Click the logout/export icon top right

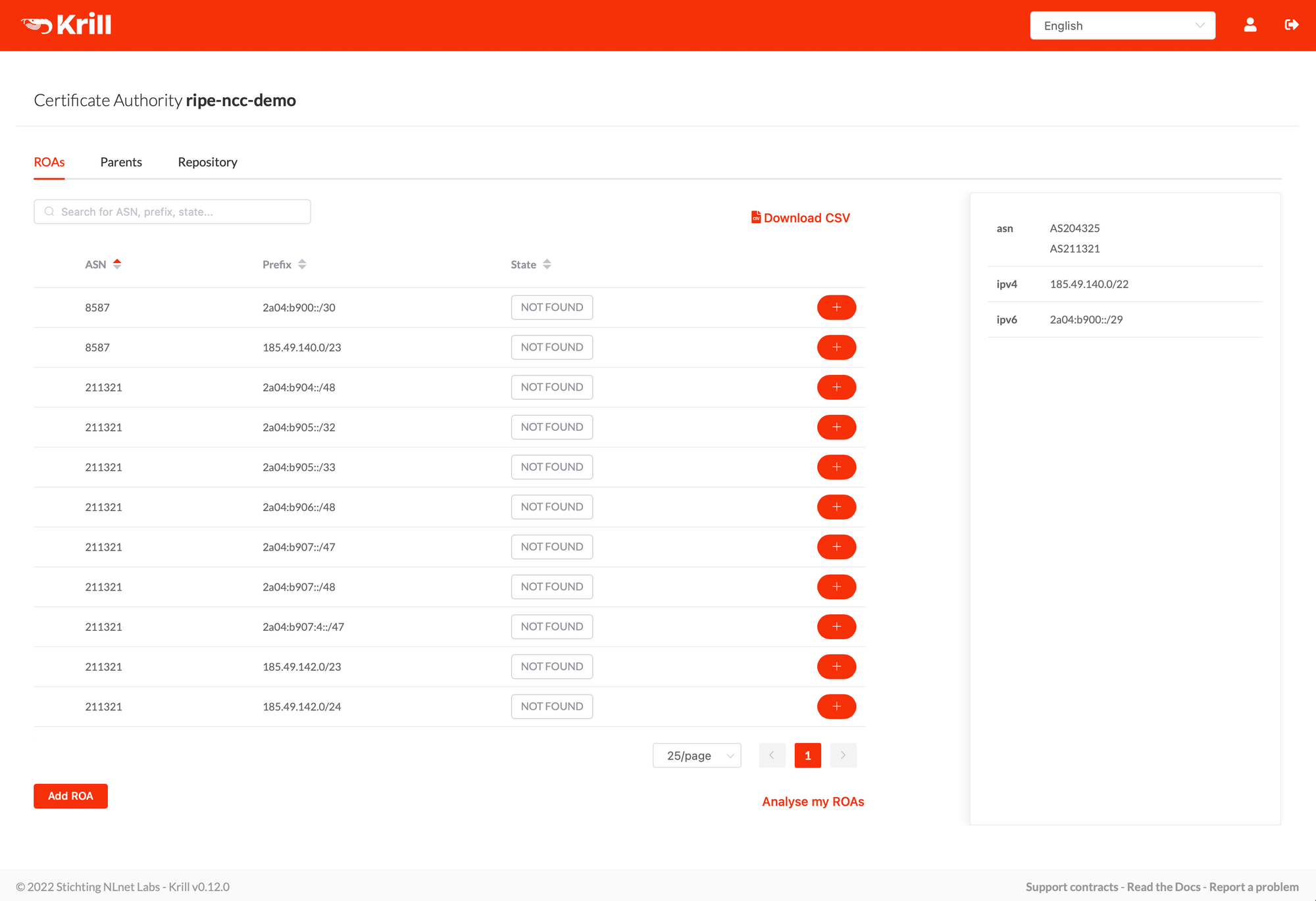(1292, 25)
